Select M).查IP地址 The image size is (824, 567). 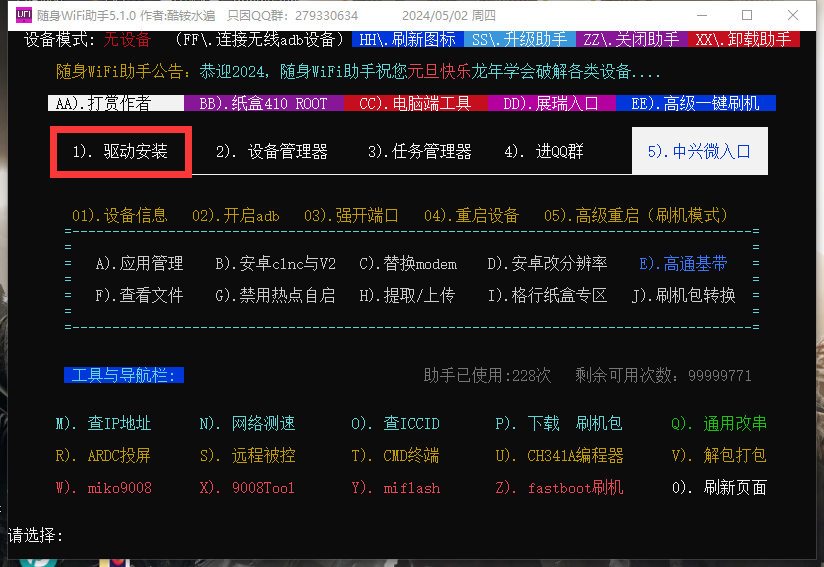pyautogui.click(x=104, y=424)
